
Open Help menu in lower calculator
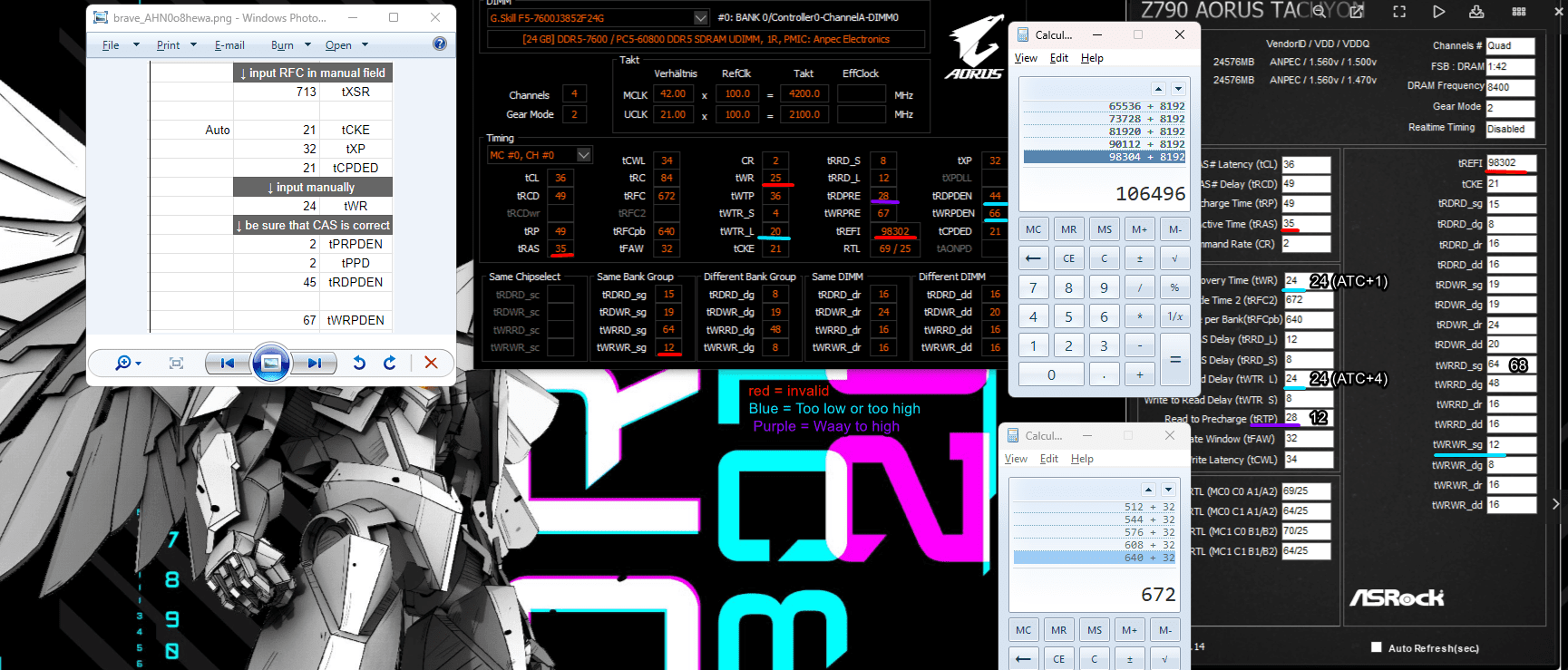click(x=1082, y=459)
